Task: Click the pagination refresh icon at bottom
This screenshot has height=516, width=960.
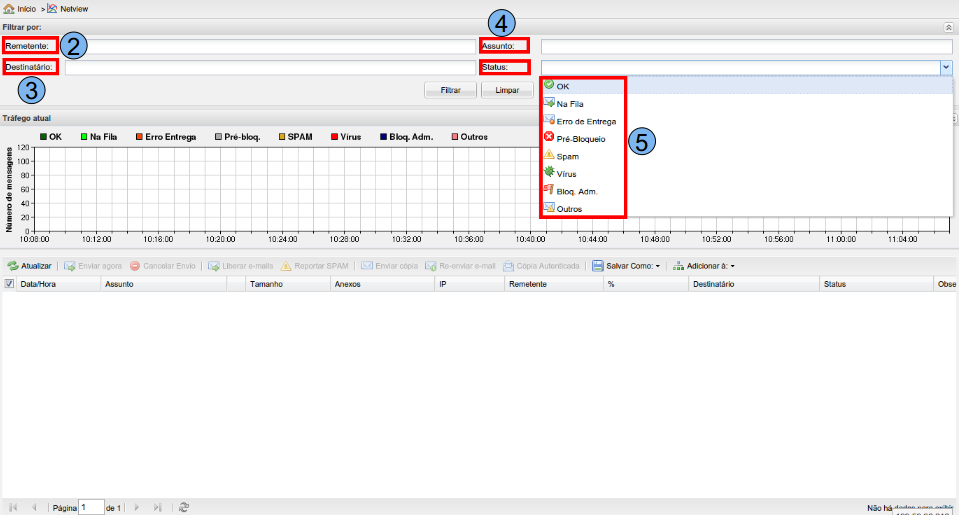Action: click(x=184, y=507)
